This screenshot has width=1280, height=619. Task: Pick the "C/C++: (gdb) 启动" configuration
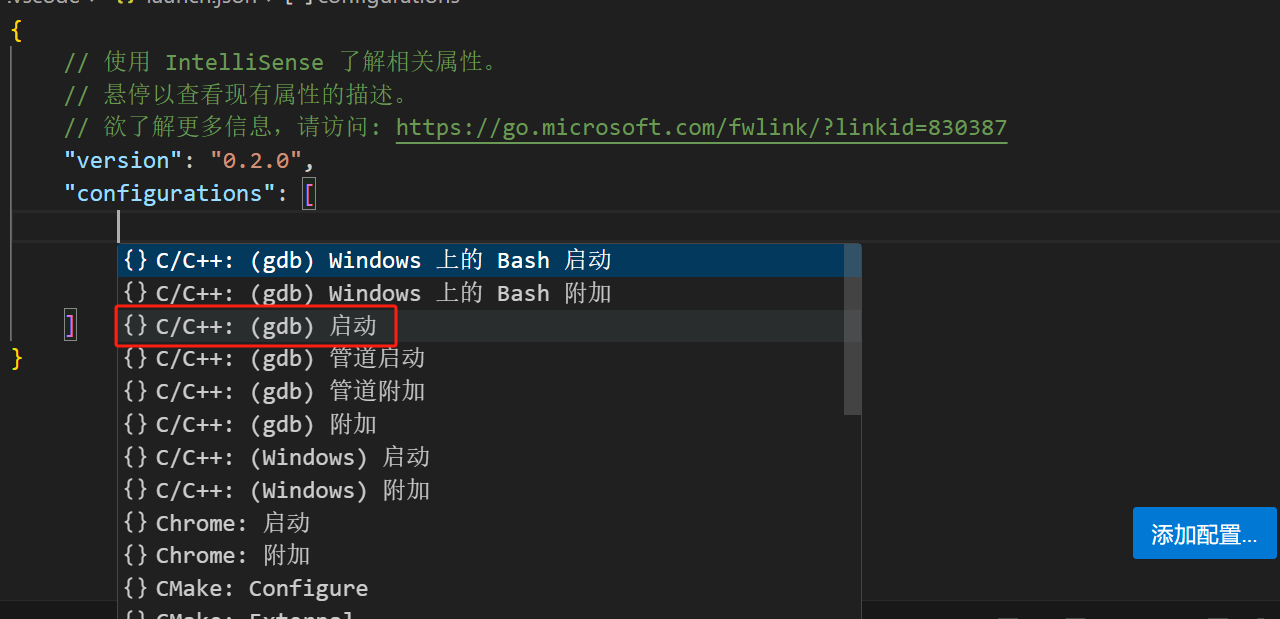pyautogui.click(x=266, y=326)
